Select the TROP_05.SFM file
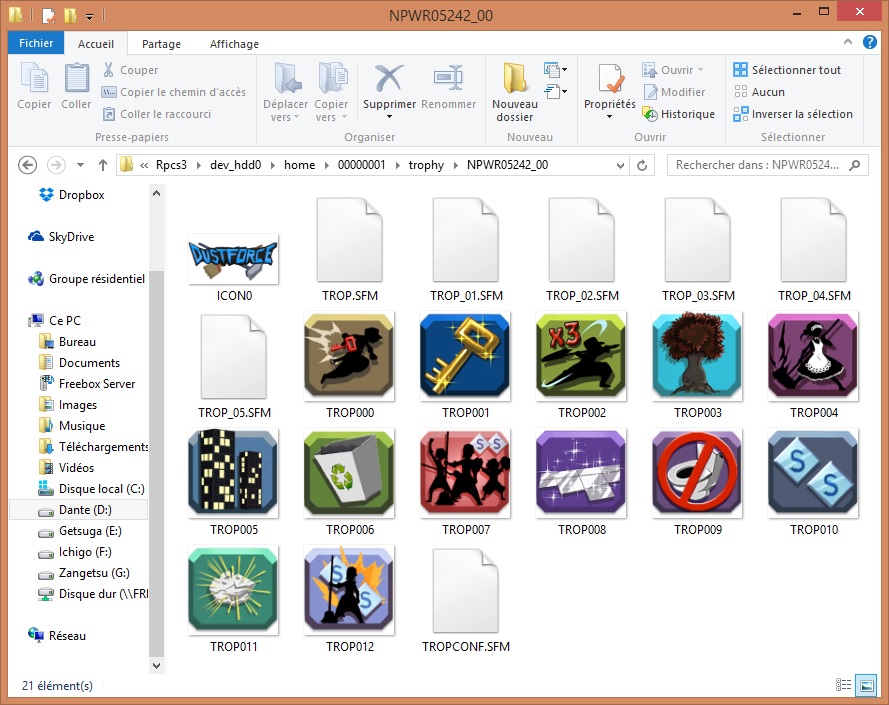Viewport: 889px width, 705px height. (234, 367)
